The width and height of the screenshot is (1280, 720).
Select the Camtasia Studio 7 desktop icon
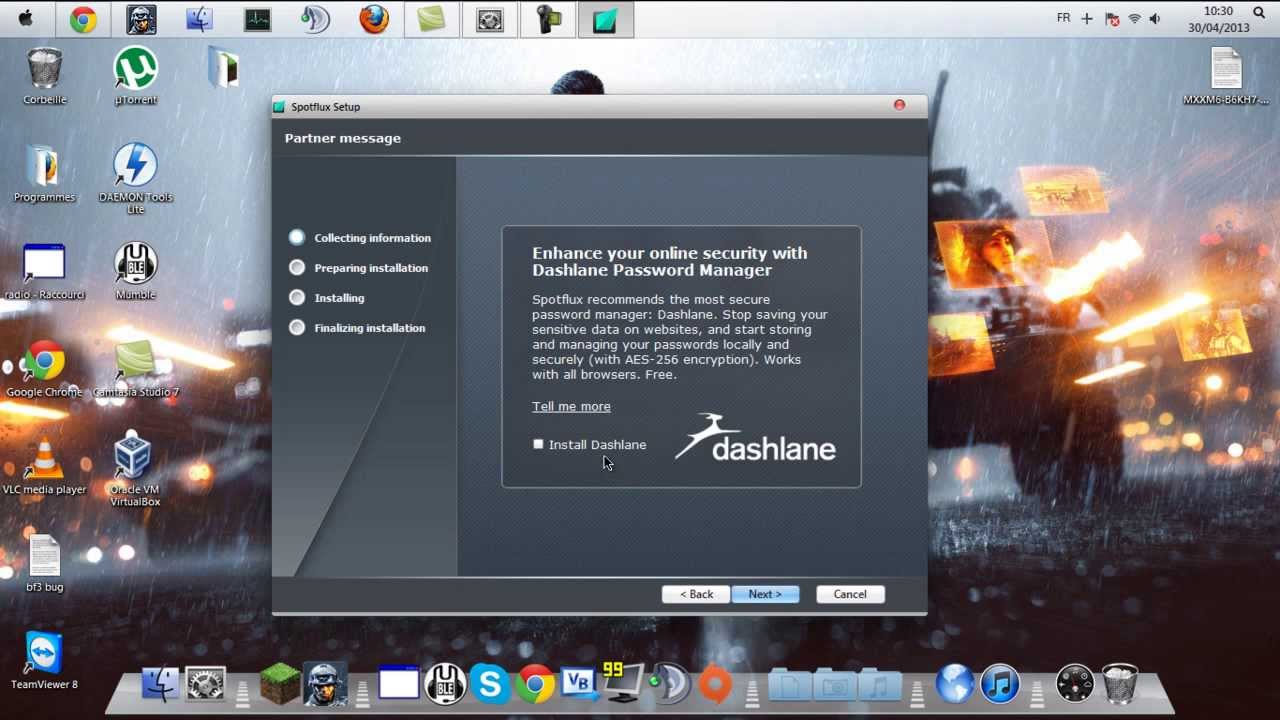(x=135, y=368)
